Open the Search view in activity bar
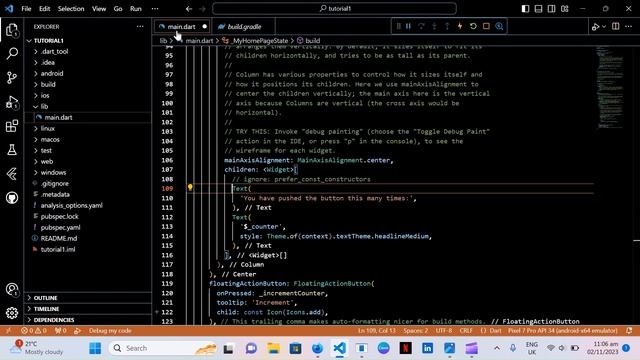The height and width of the screenshot is (360, 640). (x=12, y=53)
